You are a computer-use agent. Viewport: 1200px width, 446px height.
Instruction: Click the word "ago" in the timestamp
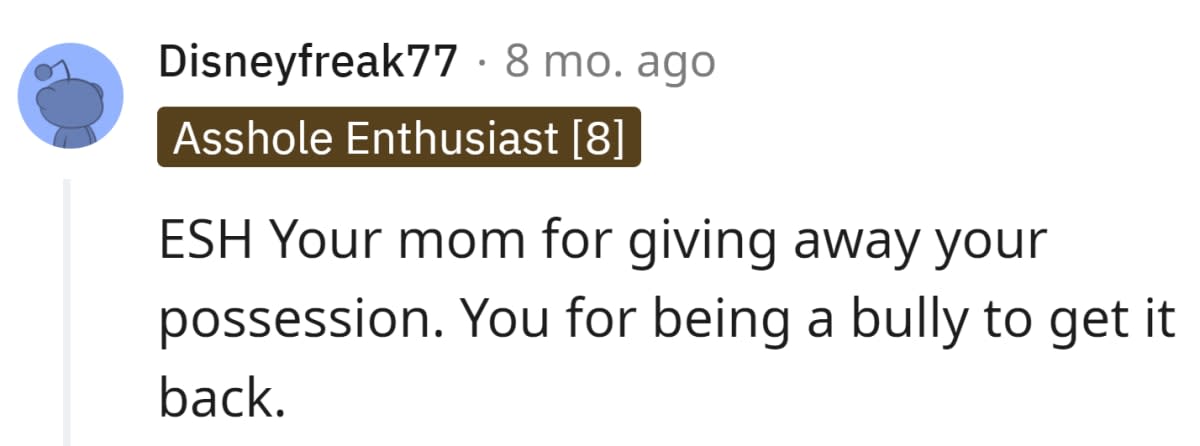pyautogui.click(x=675, y=63)
